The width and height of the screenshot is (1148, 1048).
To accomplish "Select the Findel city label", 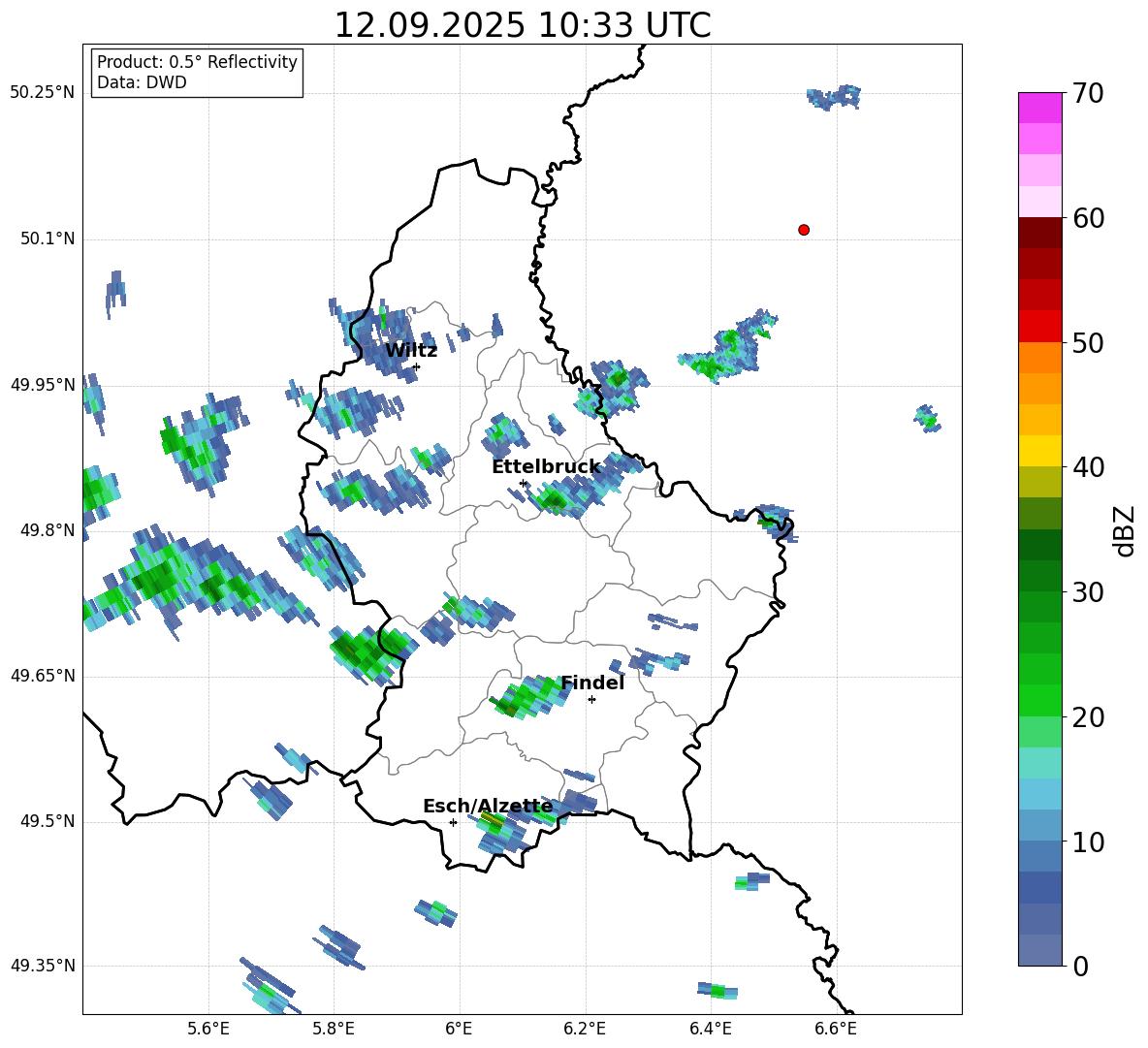I will [592, 683].
